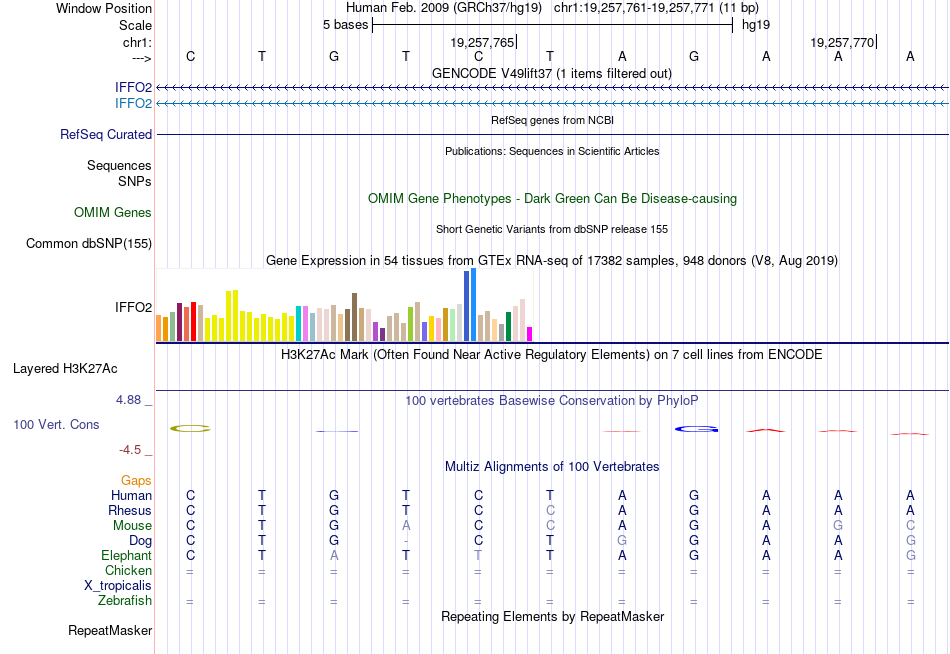Select the Human alignment row label
Screen dimensions: 950x654
pos(131,496)
